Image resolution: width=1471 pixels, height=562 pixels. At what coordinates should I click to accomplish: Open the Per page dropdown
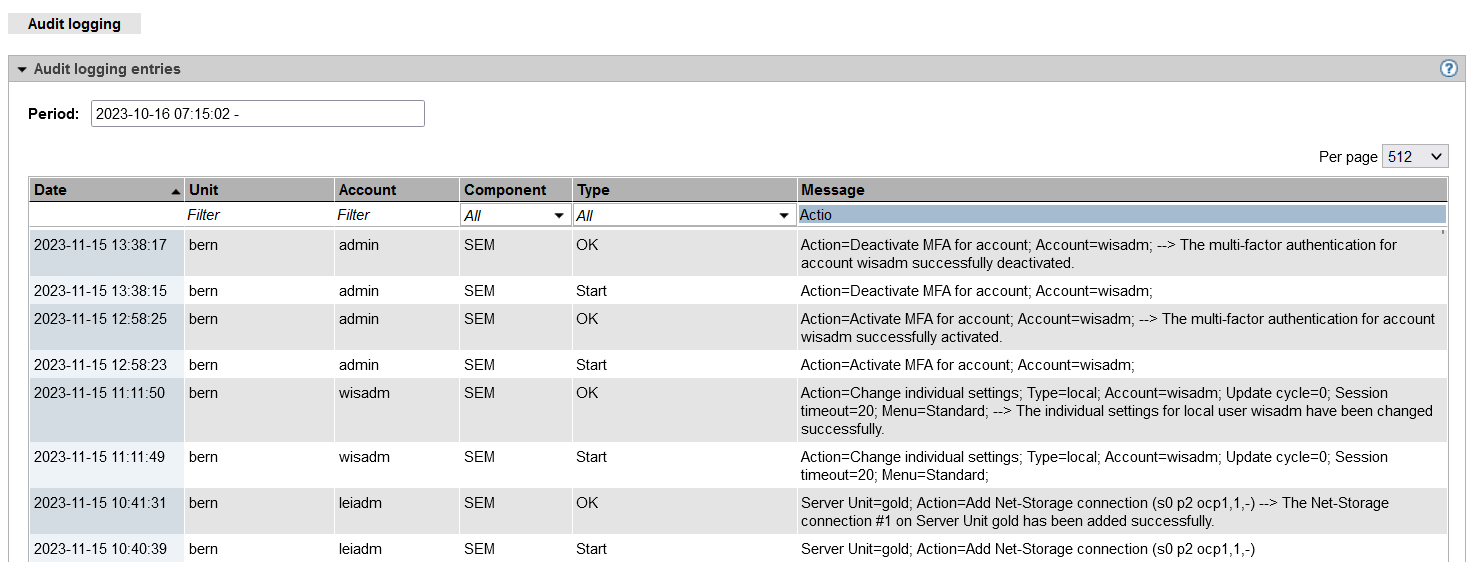(1414, 157)
